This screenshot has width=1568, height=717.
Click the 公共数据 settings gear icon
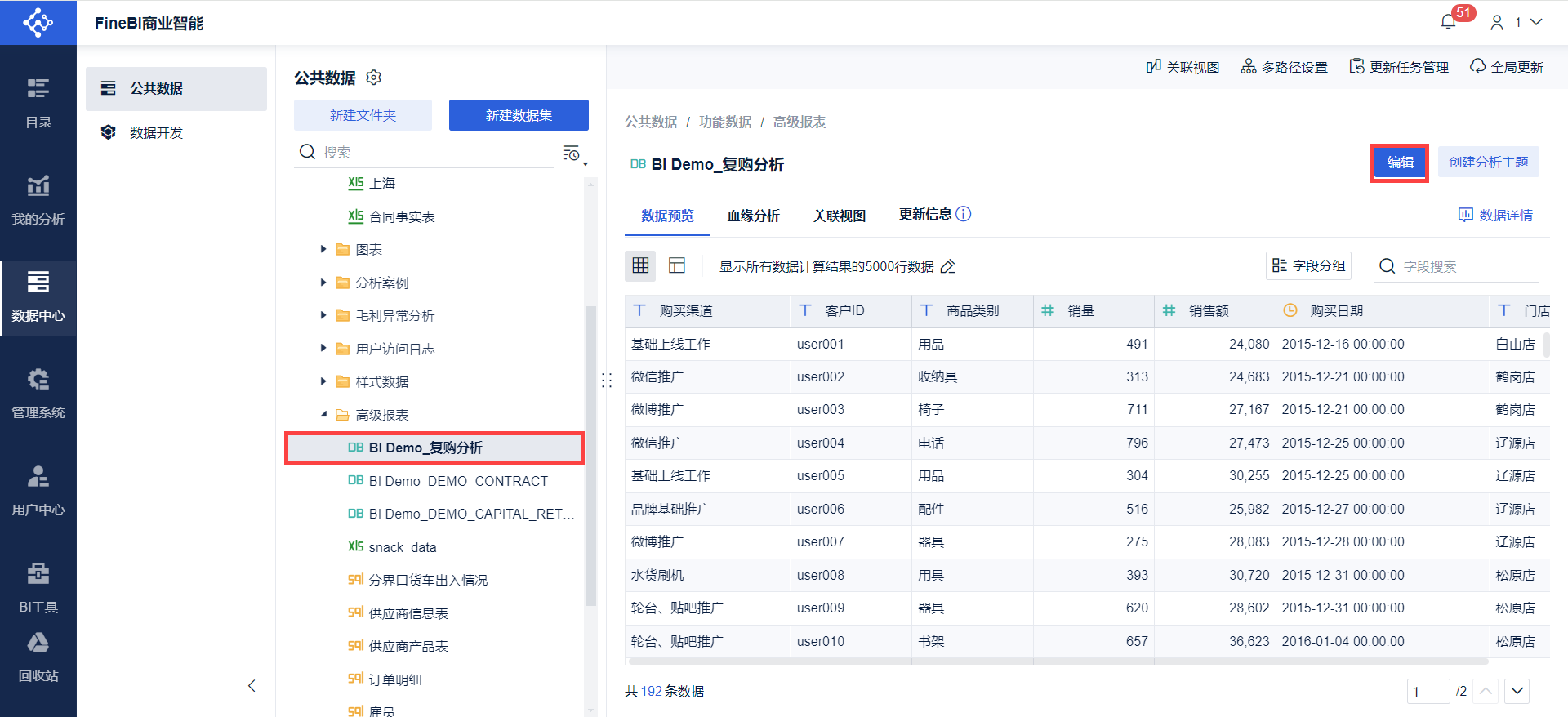click(374, 78)
